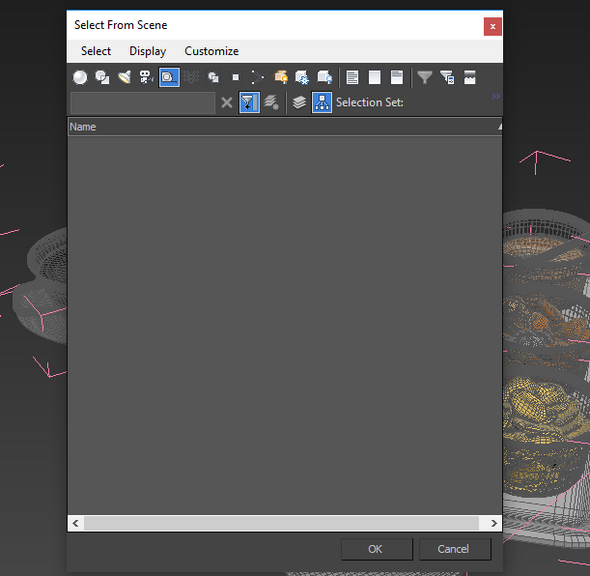This screenshot has width=590, height=576.
Task: Toggle Display Frozen Objects snowflake icon
Action: (x=302, y=78)
